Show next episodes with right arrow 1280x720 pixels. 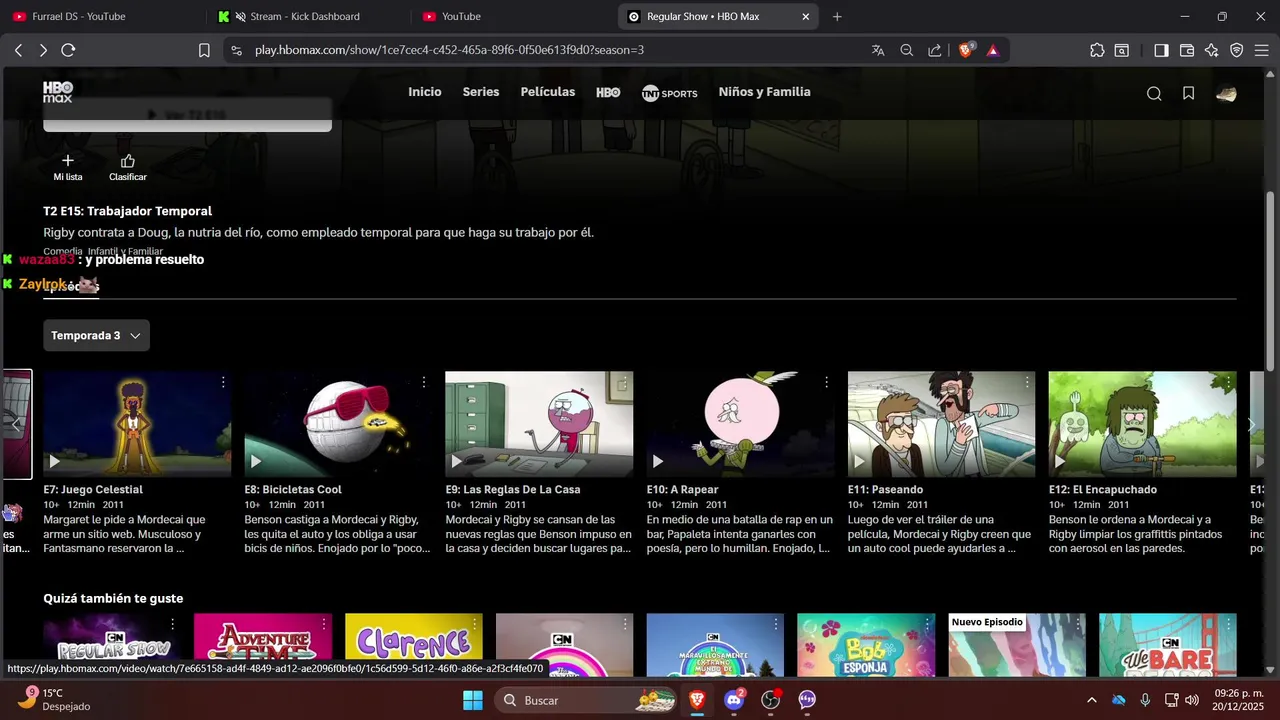[1251, 425]
